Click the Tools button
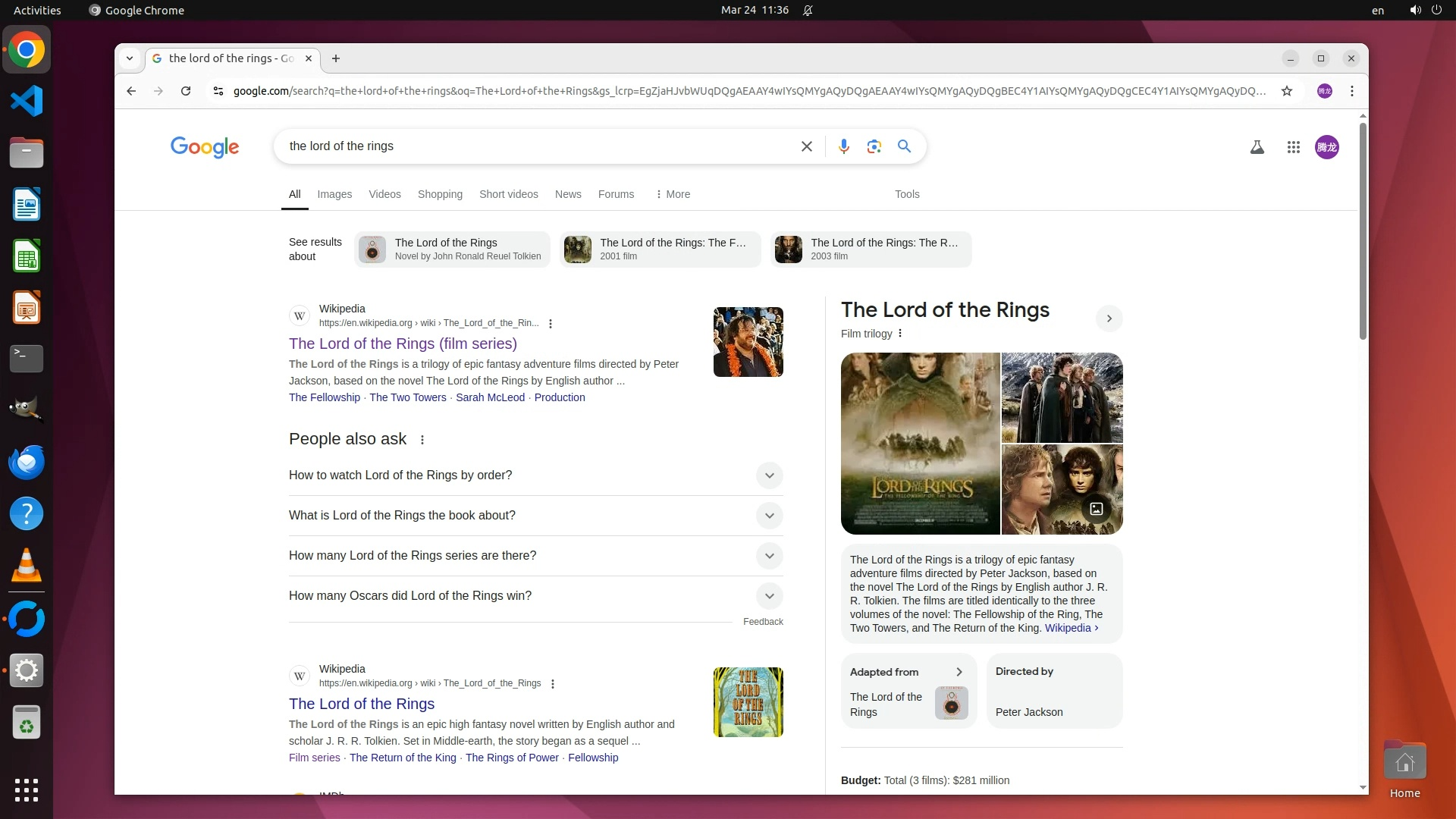 pyautogui.click(x=907, y=194)
